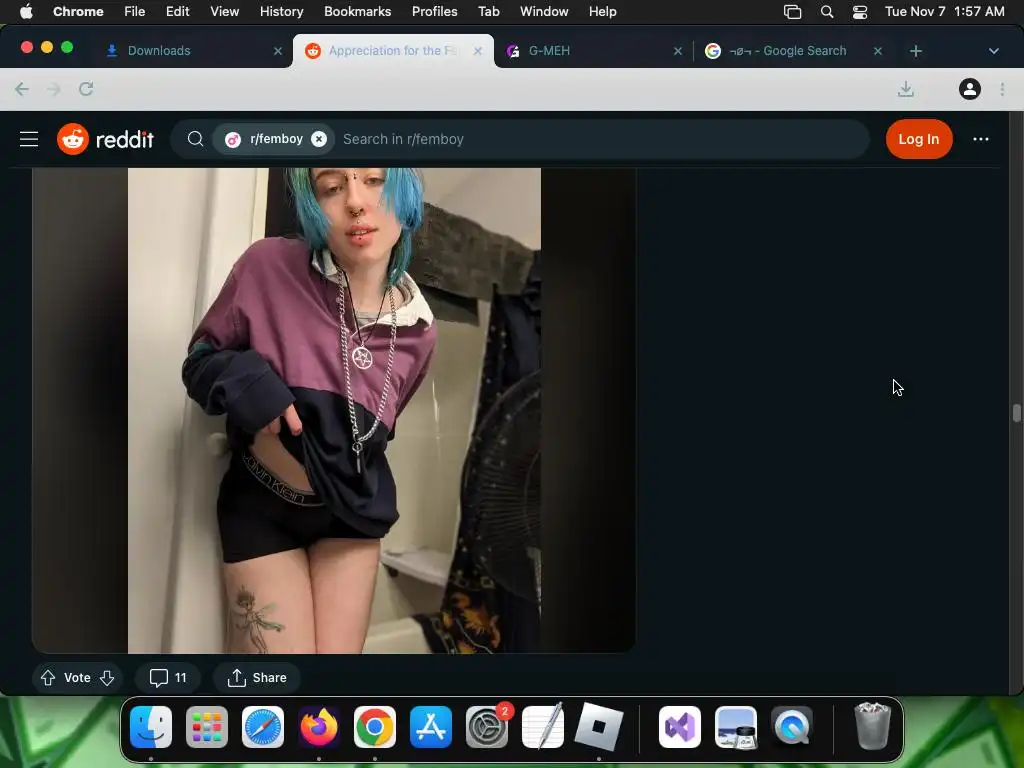The height and width of the screenshot is (768, 1024).
Task: Click the Stage Manager windows icon in menu bar
Action: coord(792,11)
